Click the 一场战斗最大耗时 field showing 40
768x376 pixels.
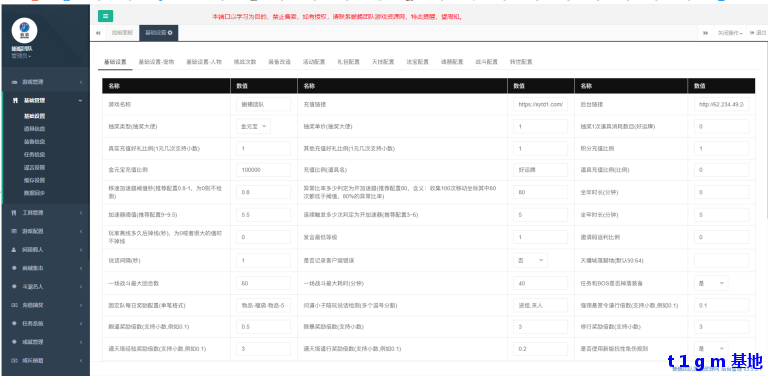(x=541, y=283)
